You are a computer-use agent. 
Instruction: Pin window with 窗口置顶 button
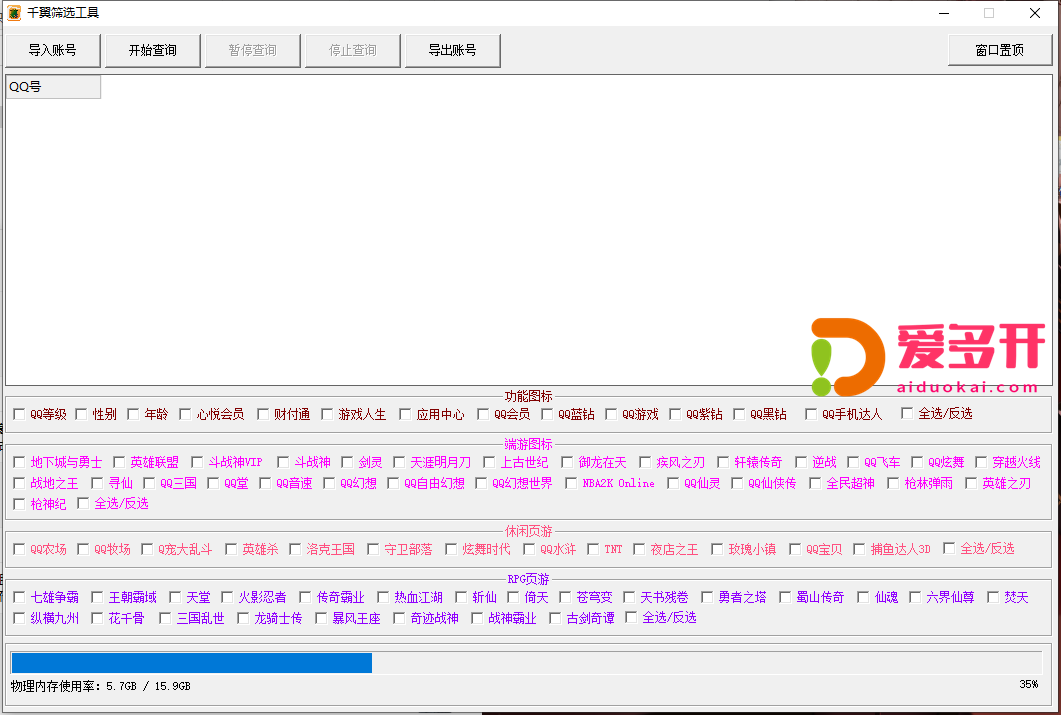click(x=999, y=51)
